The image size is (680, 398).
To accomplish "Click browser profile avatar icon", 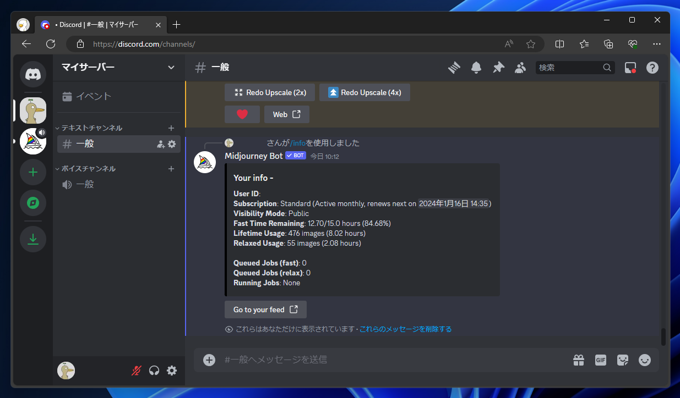I will 23,25.
